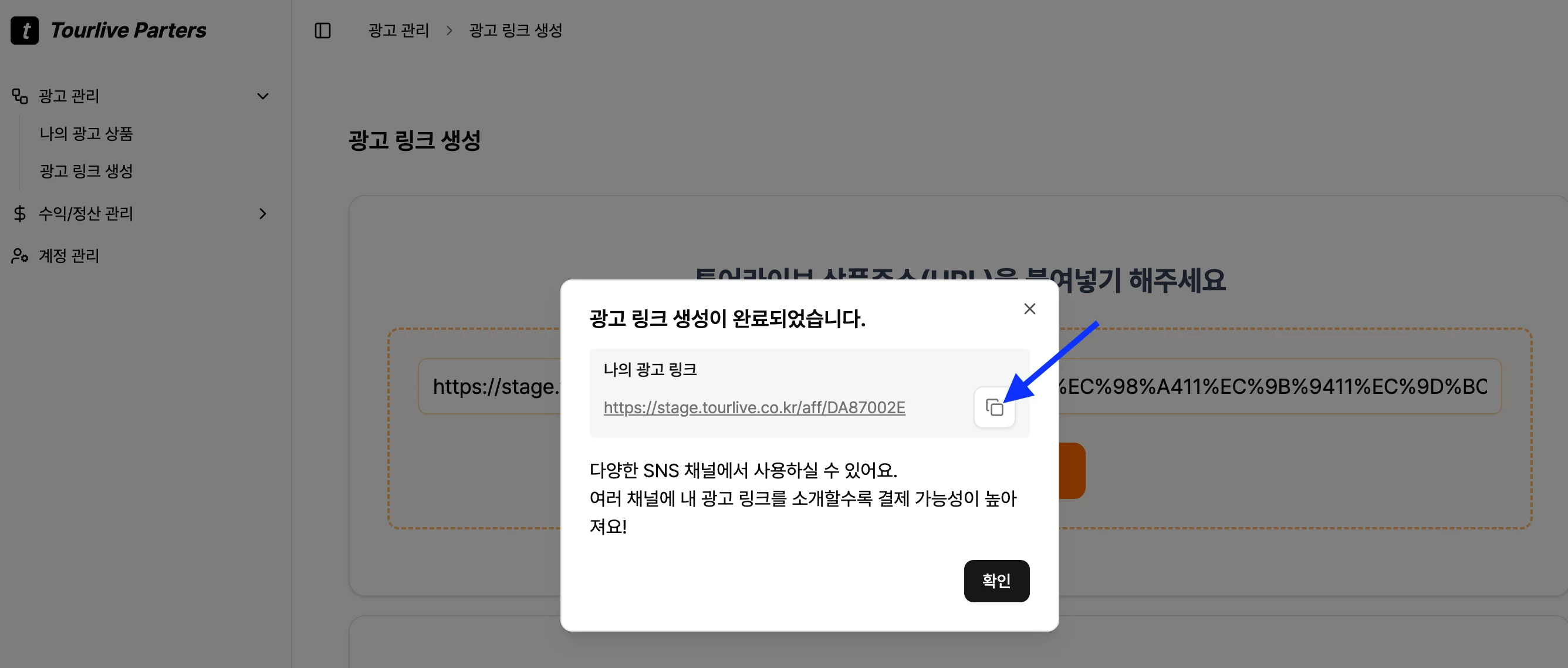This screenshot has width=1568, height=668.
Task: Close the completion dialog with X
Action: (1029, 309)
